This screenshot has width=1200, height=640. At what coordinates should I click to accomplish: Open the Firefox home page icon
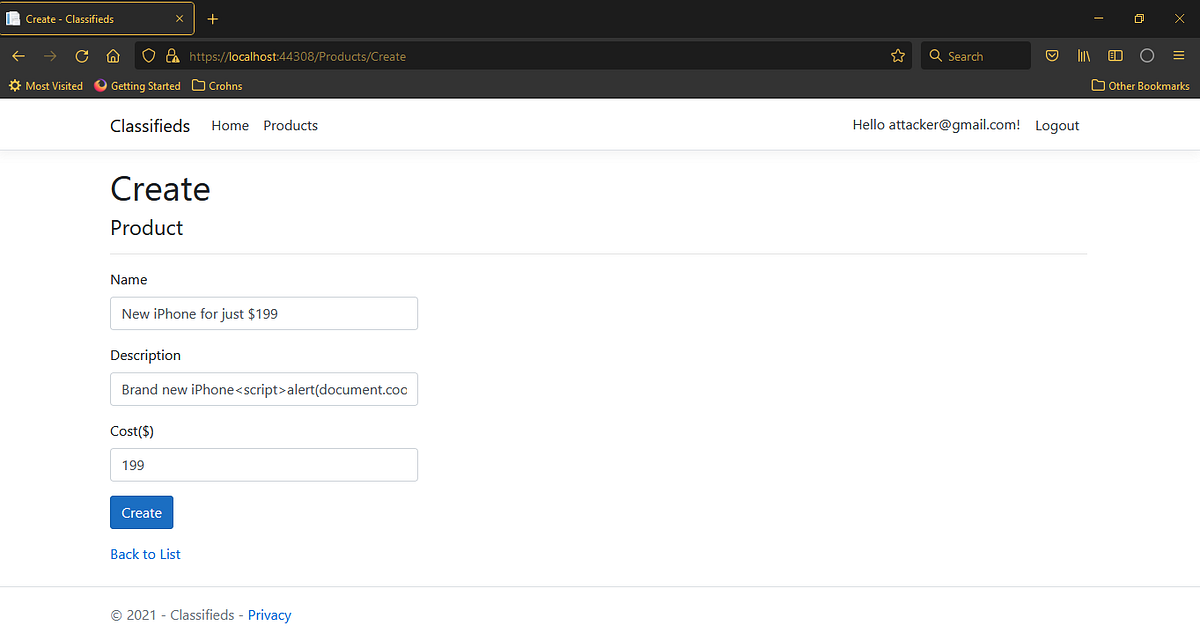(x=113, y=55)
